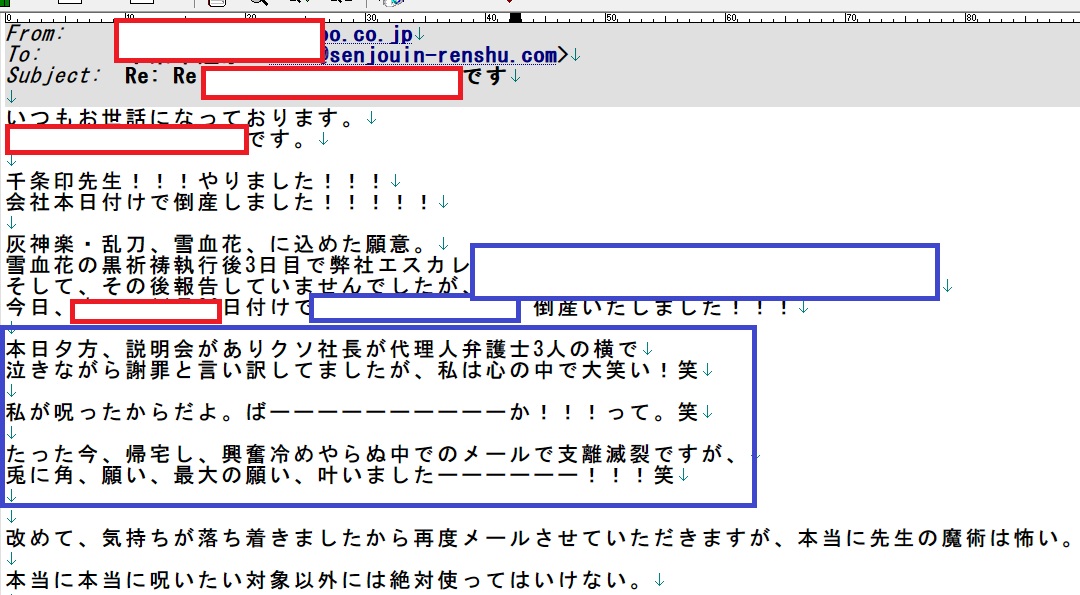The height and width of the screenshot is (595, 1080).
Task: Click the sender address ending in .co.jp
Action: (368, 34)
